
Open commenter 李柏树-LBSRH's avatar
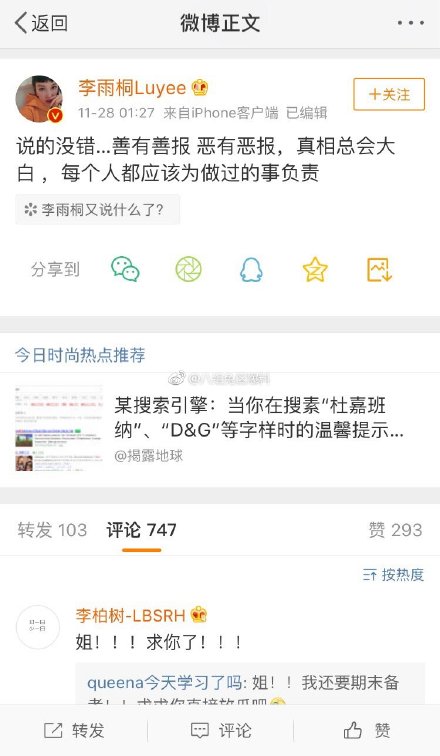tap(38, 627)
